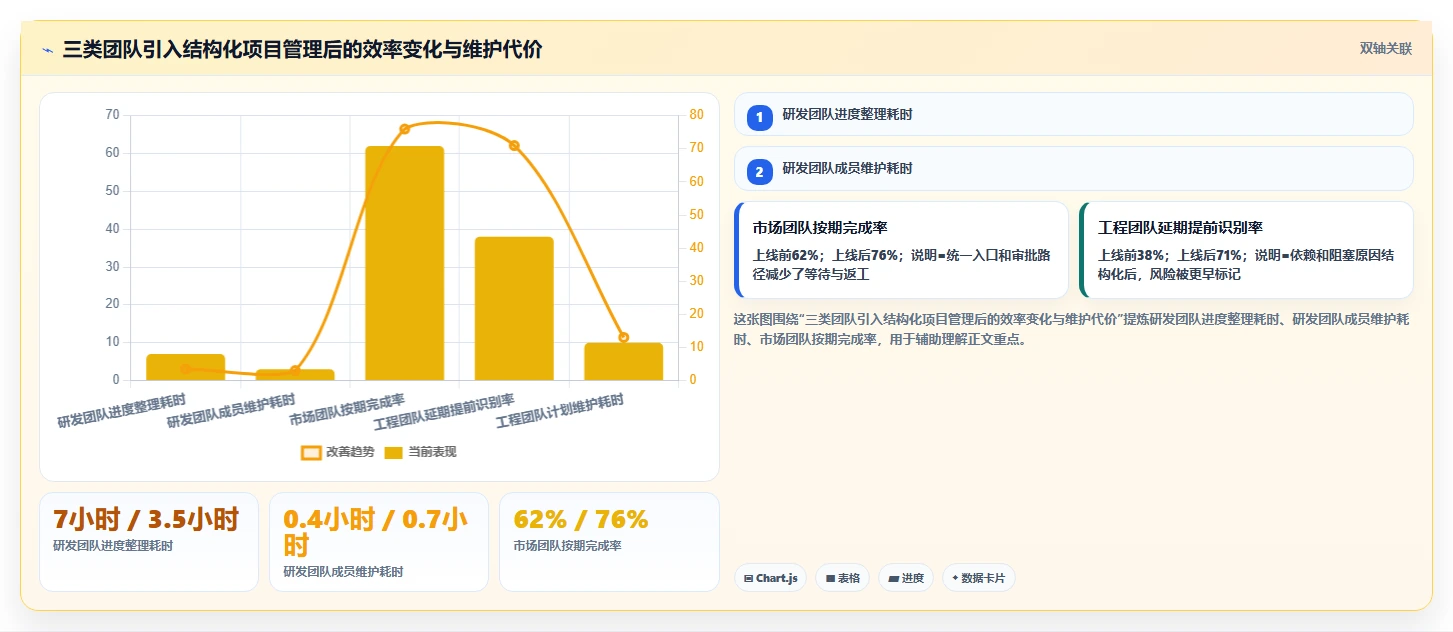Toggle the 改善趋势 legend entry

point(338,452)
